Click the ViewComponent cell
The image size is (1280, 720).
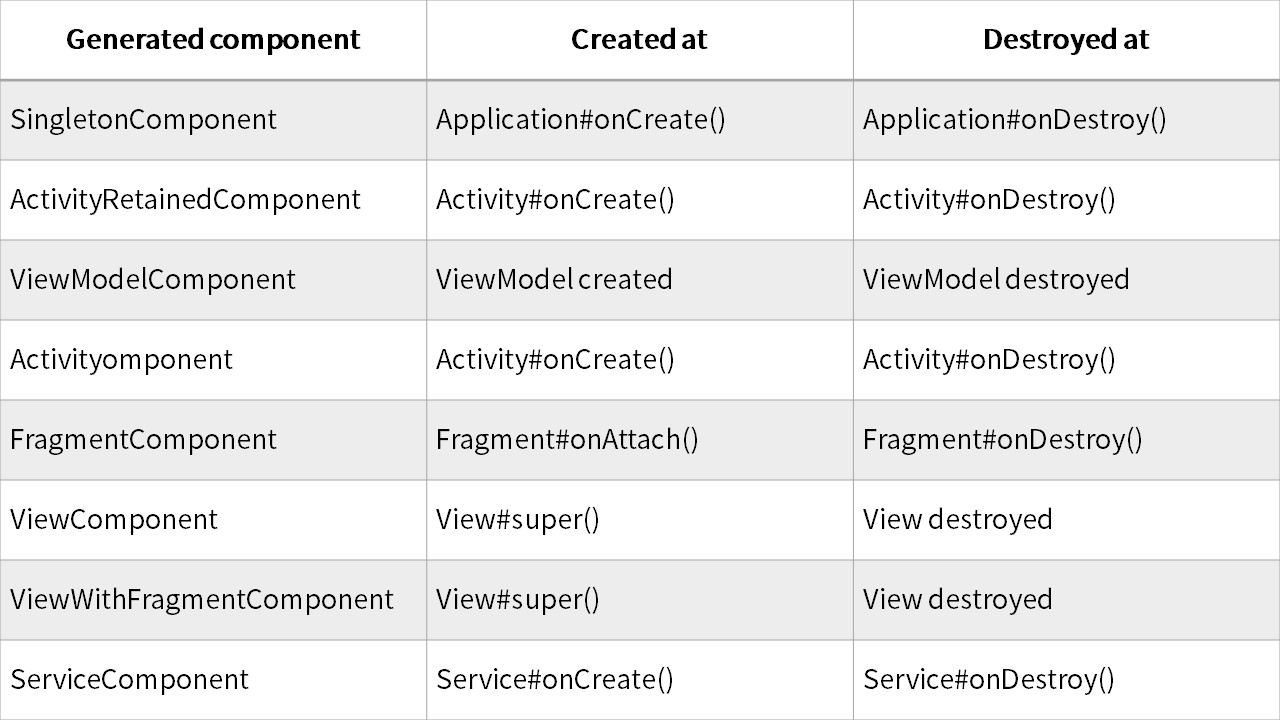pos(114,520)
